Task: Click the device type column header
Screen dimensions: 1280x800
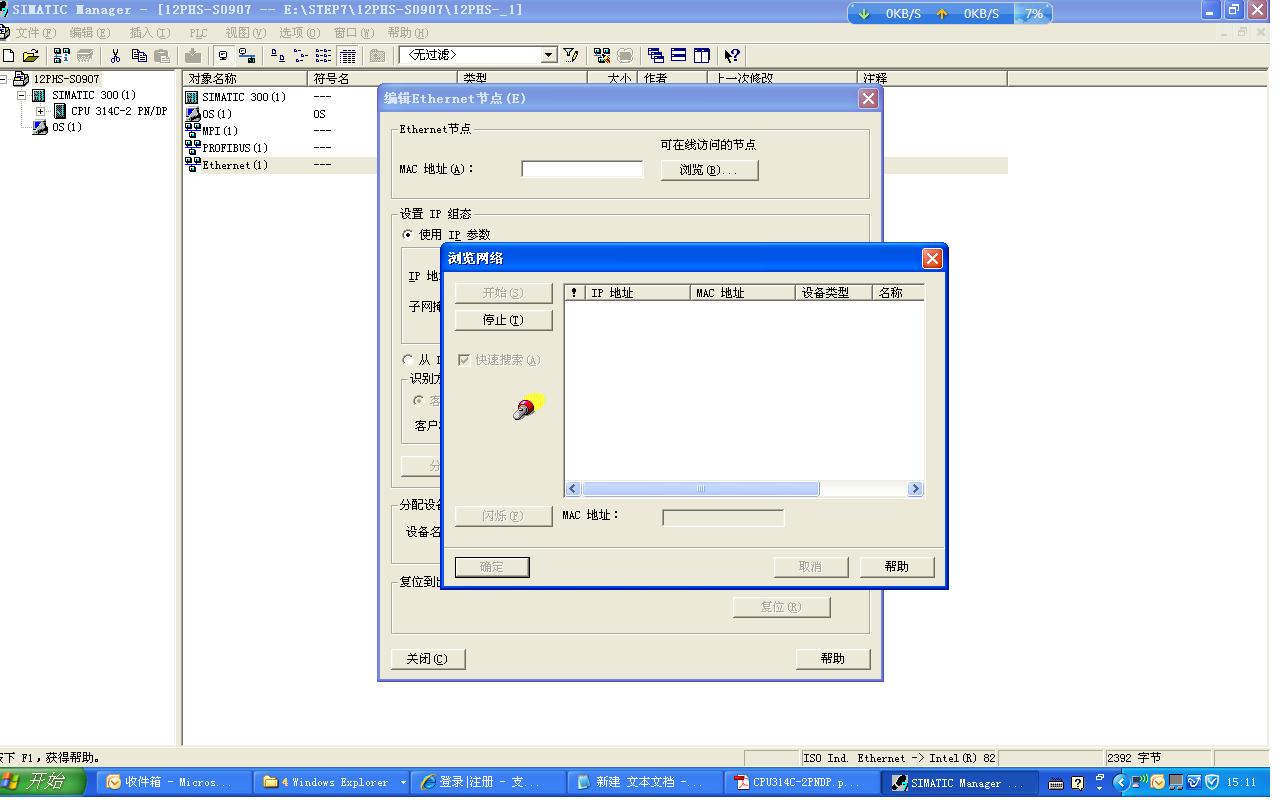Action: point(835,293)
